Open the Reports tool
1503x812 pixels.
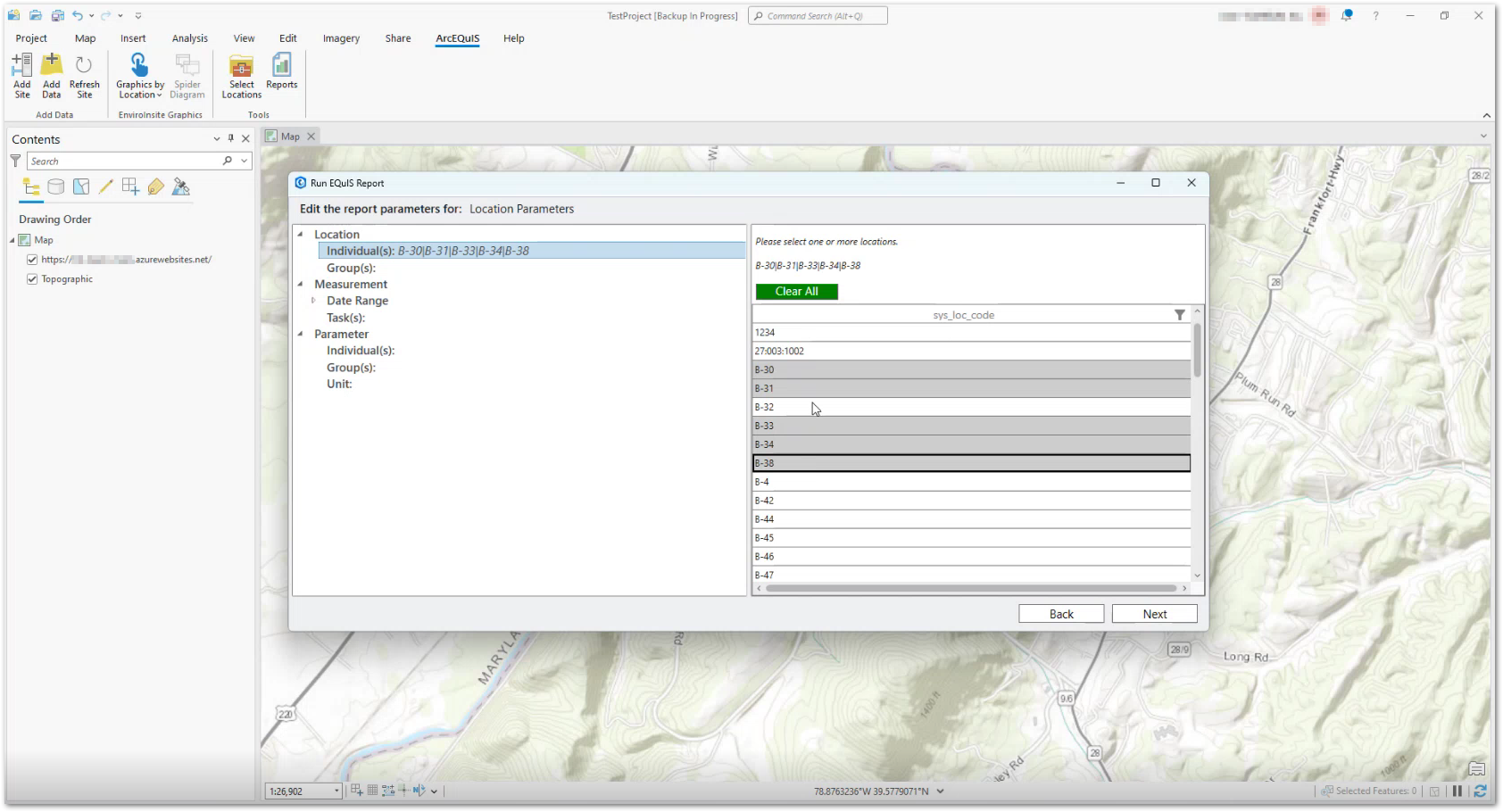[281, 71]
